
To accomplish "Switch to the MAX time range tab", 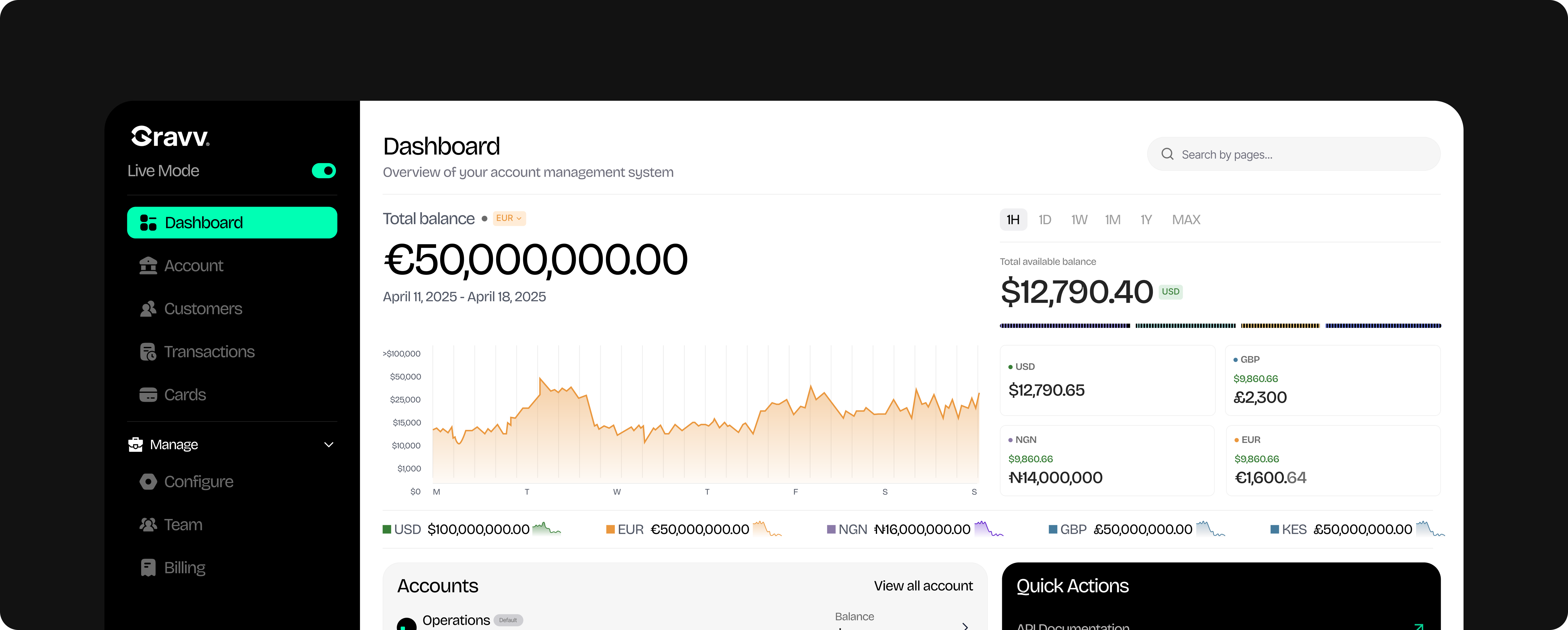I will click(1186, 220).
